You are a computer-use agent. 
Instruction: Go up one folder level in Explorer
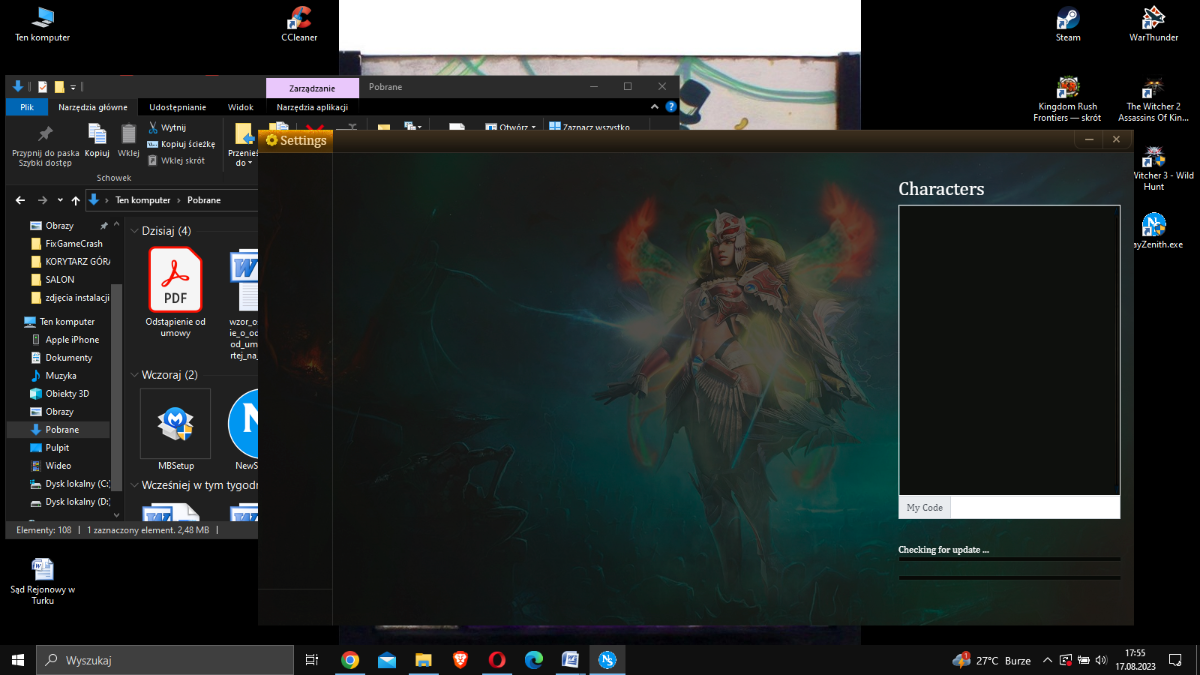click(76, 200)
